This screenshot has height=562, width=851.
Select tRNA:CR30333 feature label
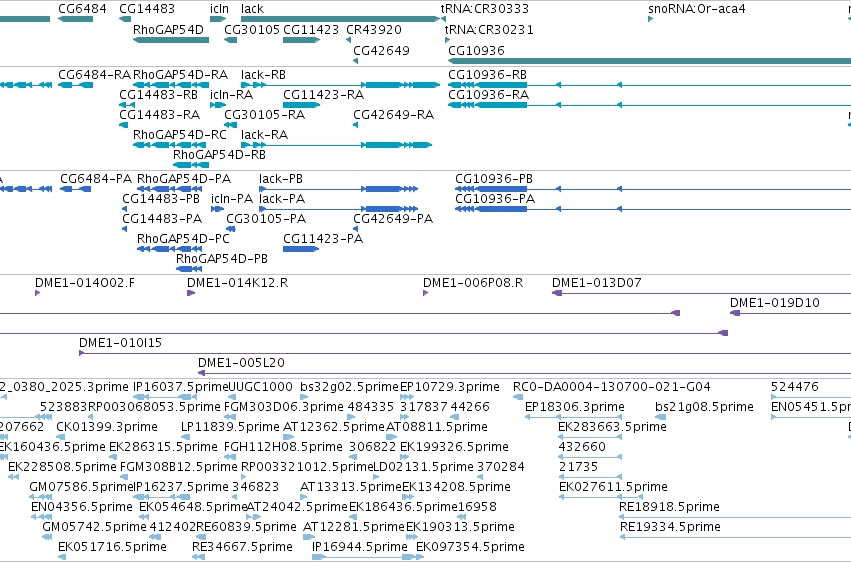click(x=485, y=9)
